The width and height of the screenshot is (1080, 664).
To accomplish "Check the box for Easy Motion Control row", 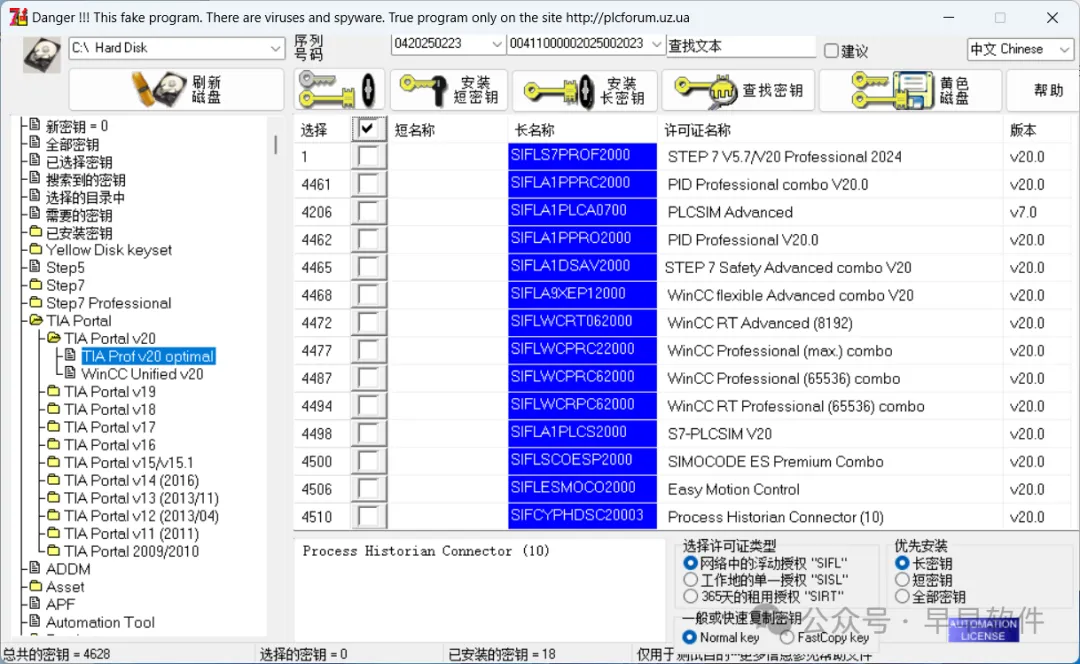I will point(368,489).
